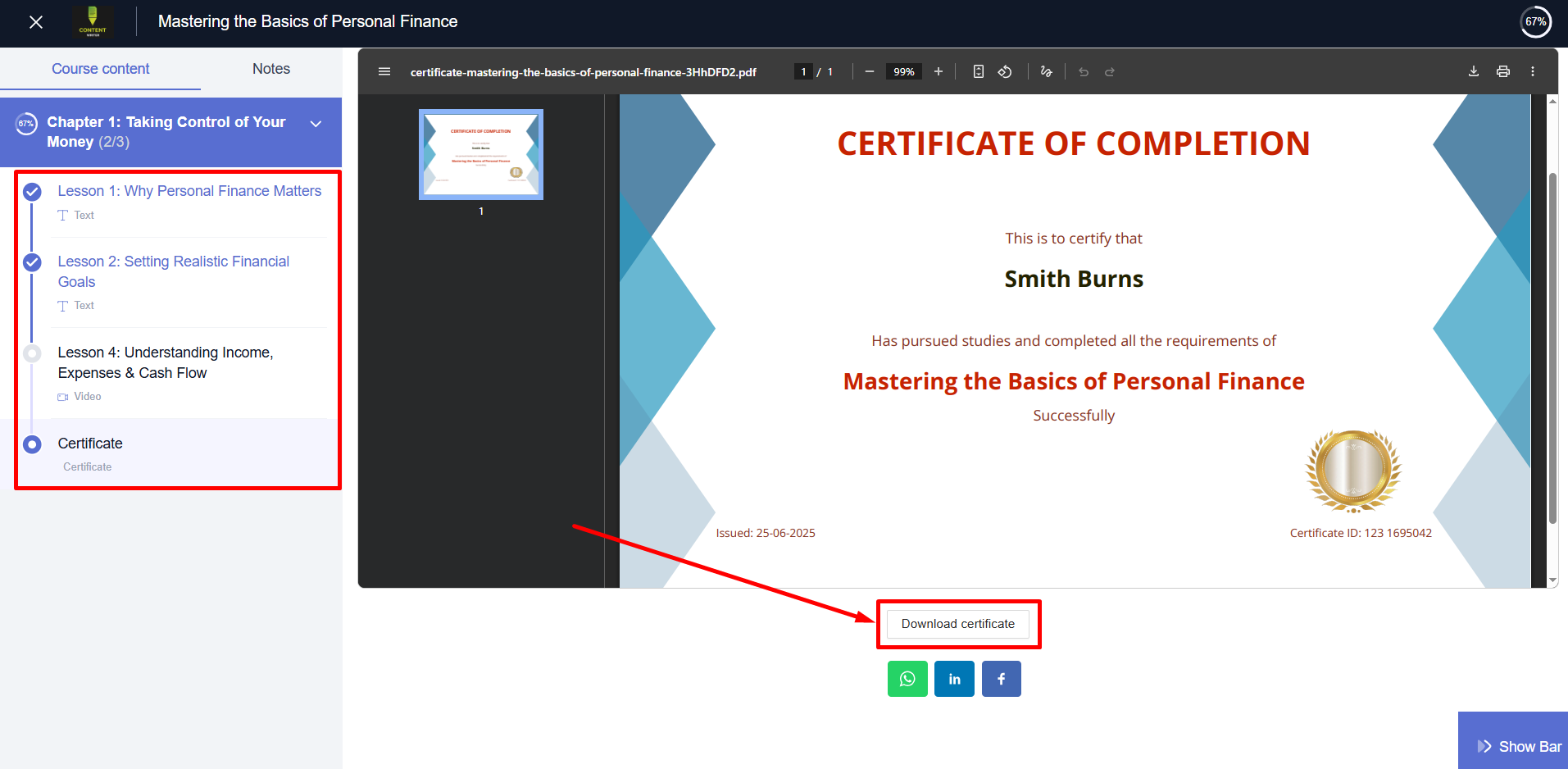The width and height of the screenshot is (1568, 769).
Task: Click the 99% zoom level field
Action: (903, 72)
